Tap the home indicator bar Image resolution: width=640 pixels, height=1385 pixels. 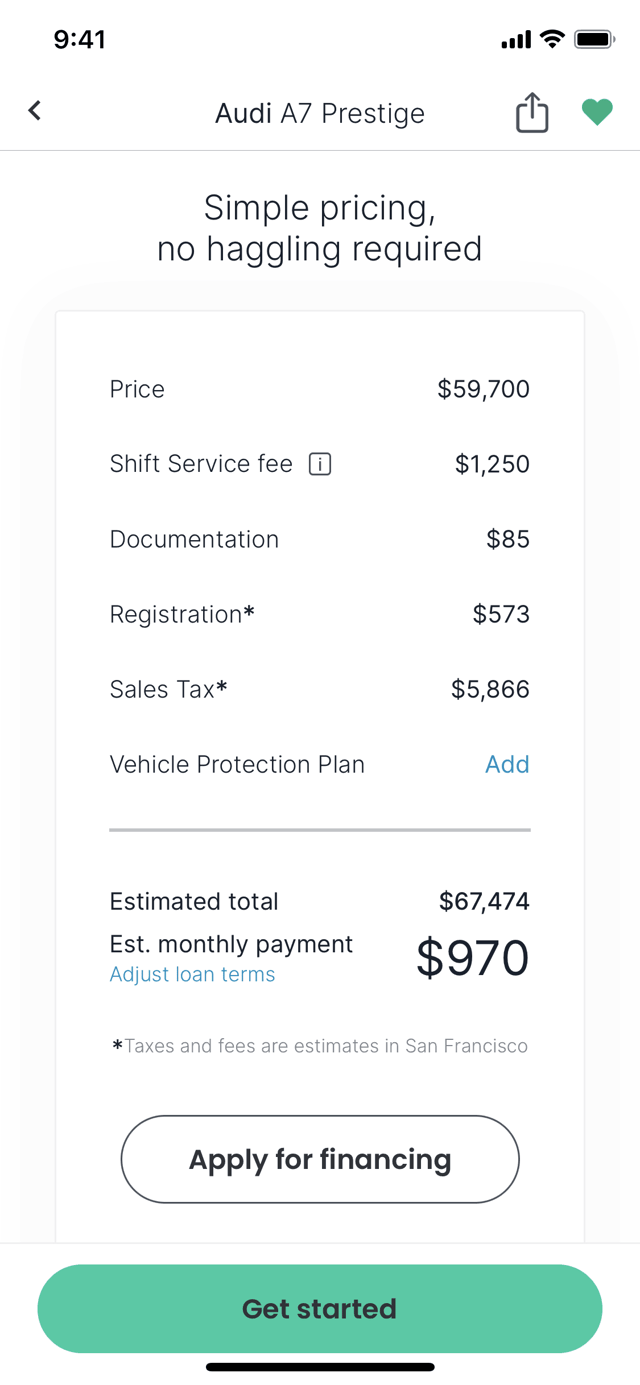pyautogui.click(x=320, y=1366)
